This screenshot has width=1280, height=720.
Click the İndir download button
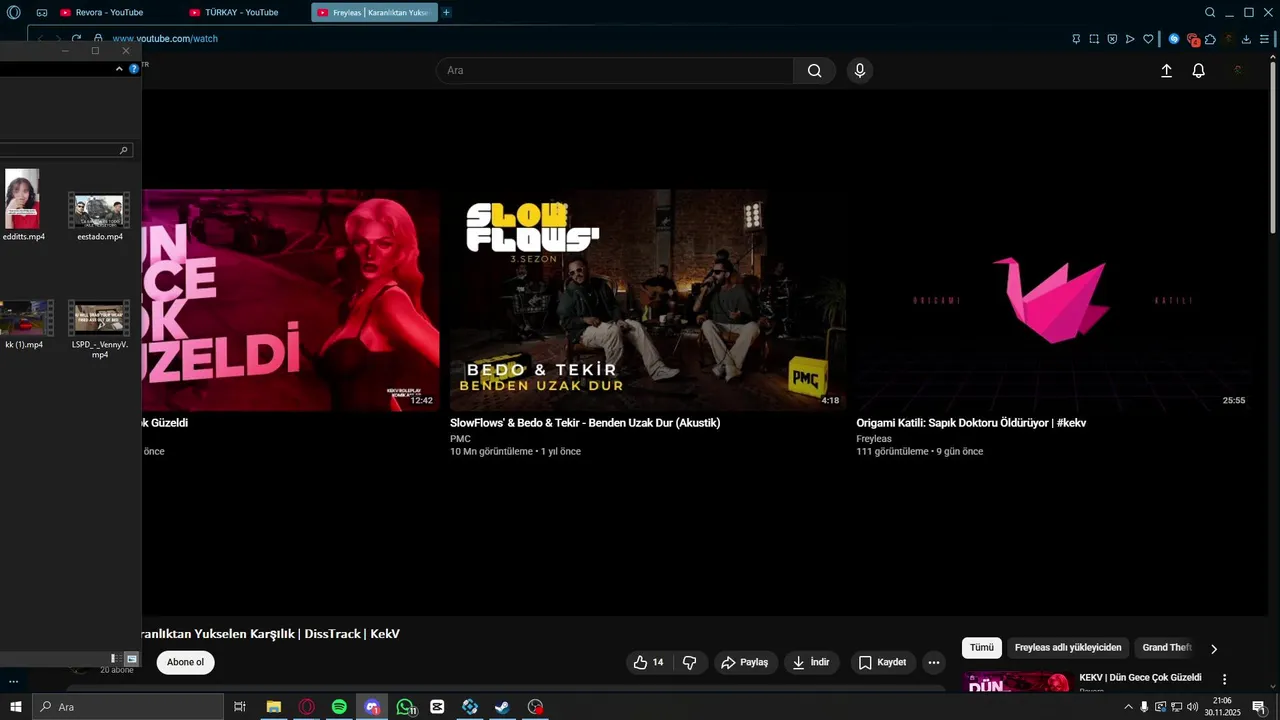tap(811, 662)
